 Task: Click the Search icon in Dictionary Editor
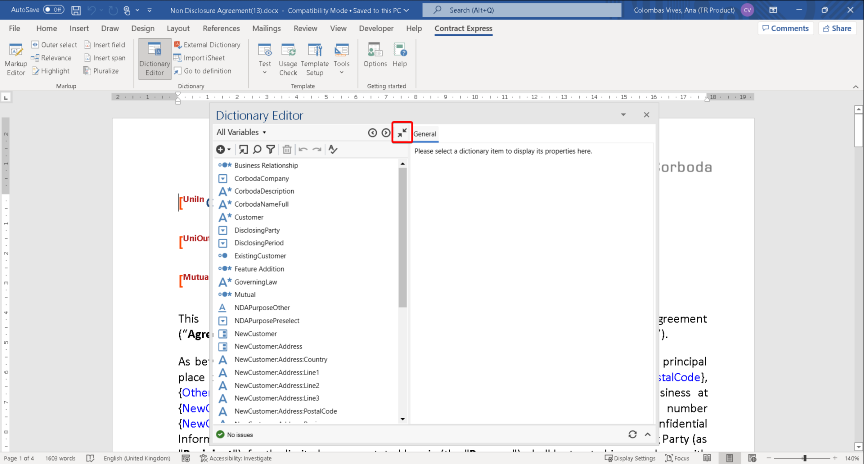click(x=256, y=149)
